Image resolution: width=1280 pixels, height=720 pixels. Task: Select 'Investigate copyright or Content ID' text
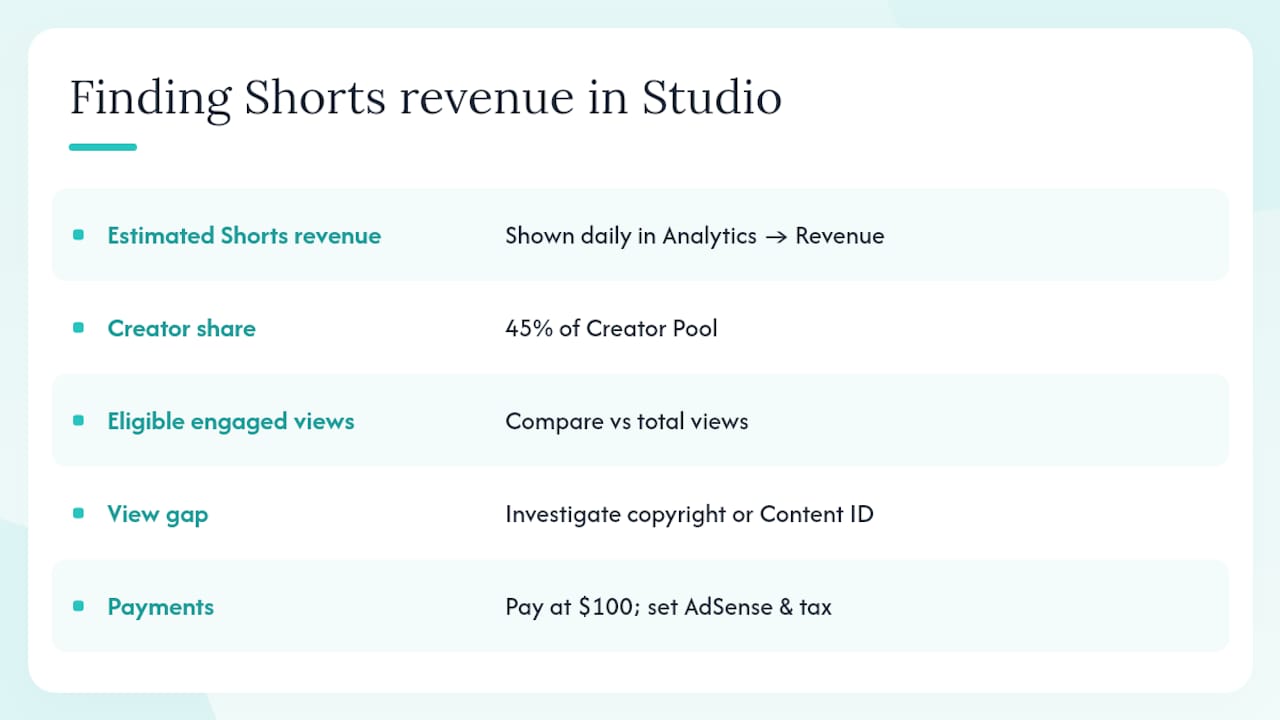[689, 515]
